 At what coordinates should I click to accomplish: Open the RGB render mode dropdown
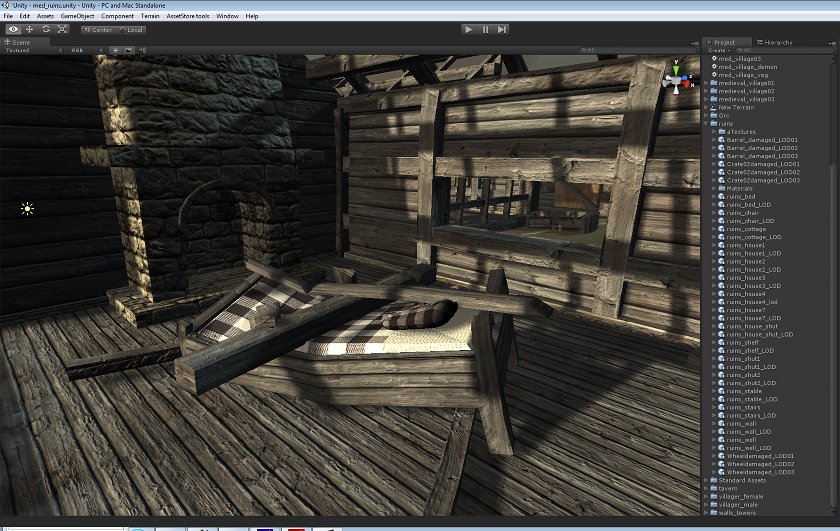point(86,50)
